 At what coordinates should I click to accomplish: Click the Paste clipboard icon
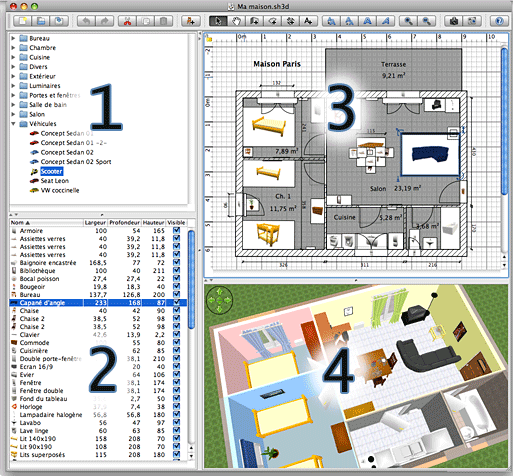pos(164,21)
